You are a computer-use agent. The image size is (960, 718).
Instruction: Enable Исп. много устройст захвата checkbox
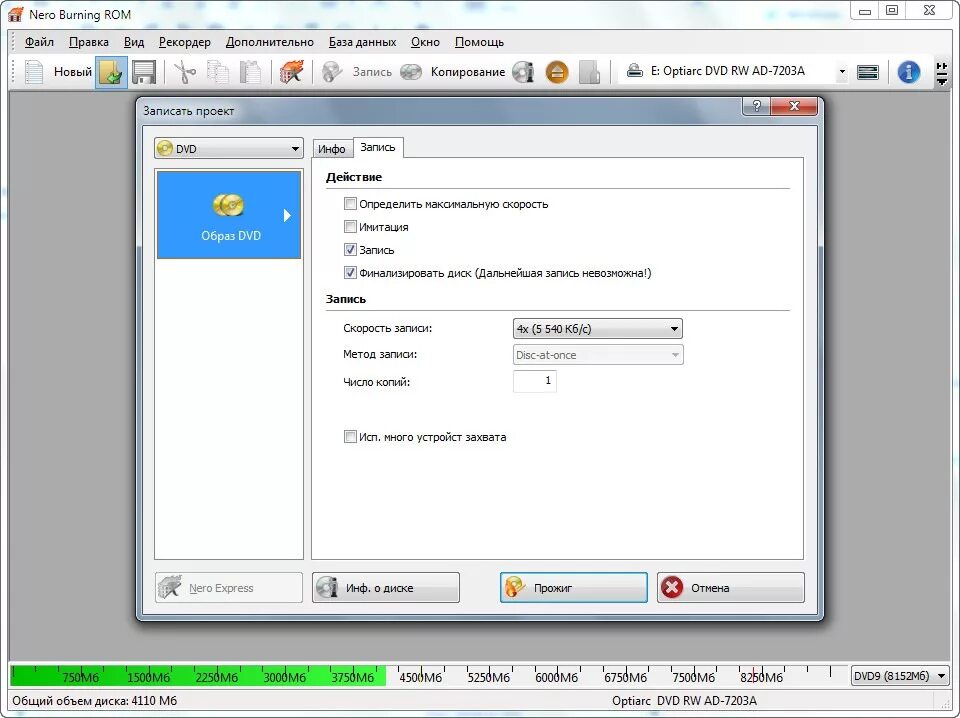350,437
